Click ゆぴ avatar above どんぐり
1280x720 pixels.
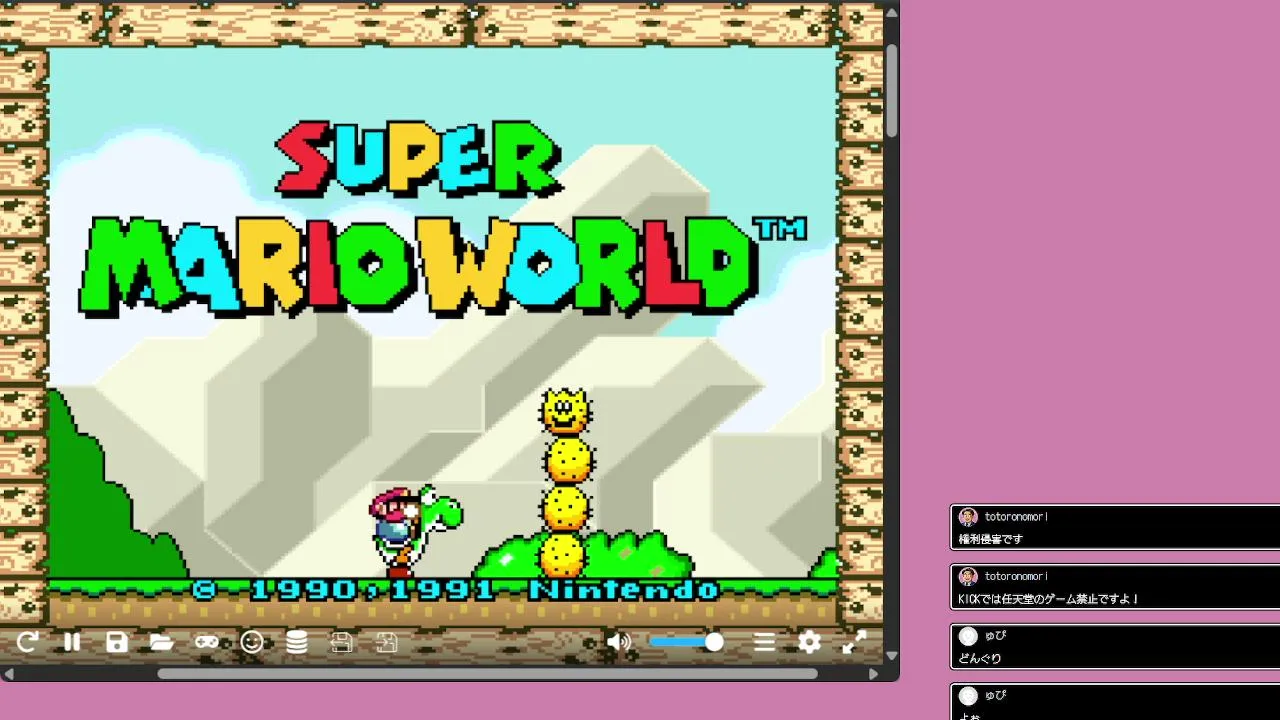tap(967, 636)
